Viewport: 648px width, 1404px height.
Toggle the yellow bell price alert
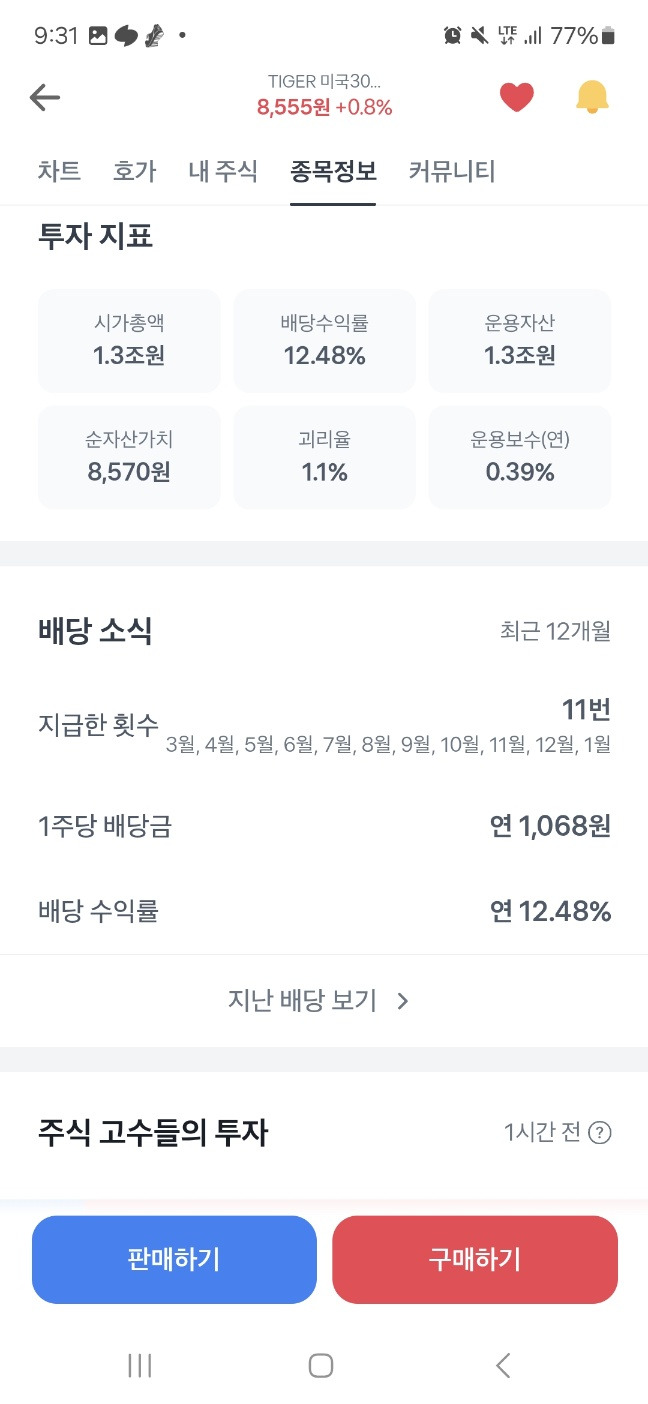(x=592, y=97)
